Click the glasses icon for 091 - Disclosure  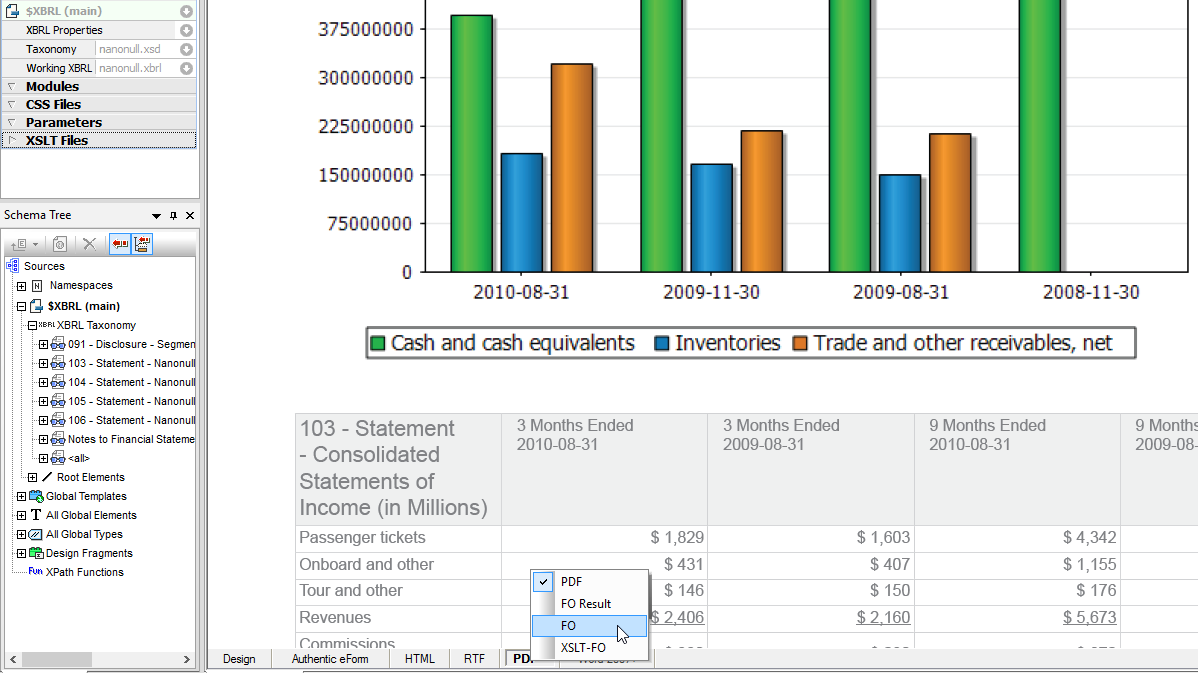coord(58,344)
